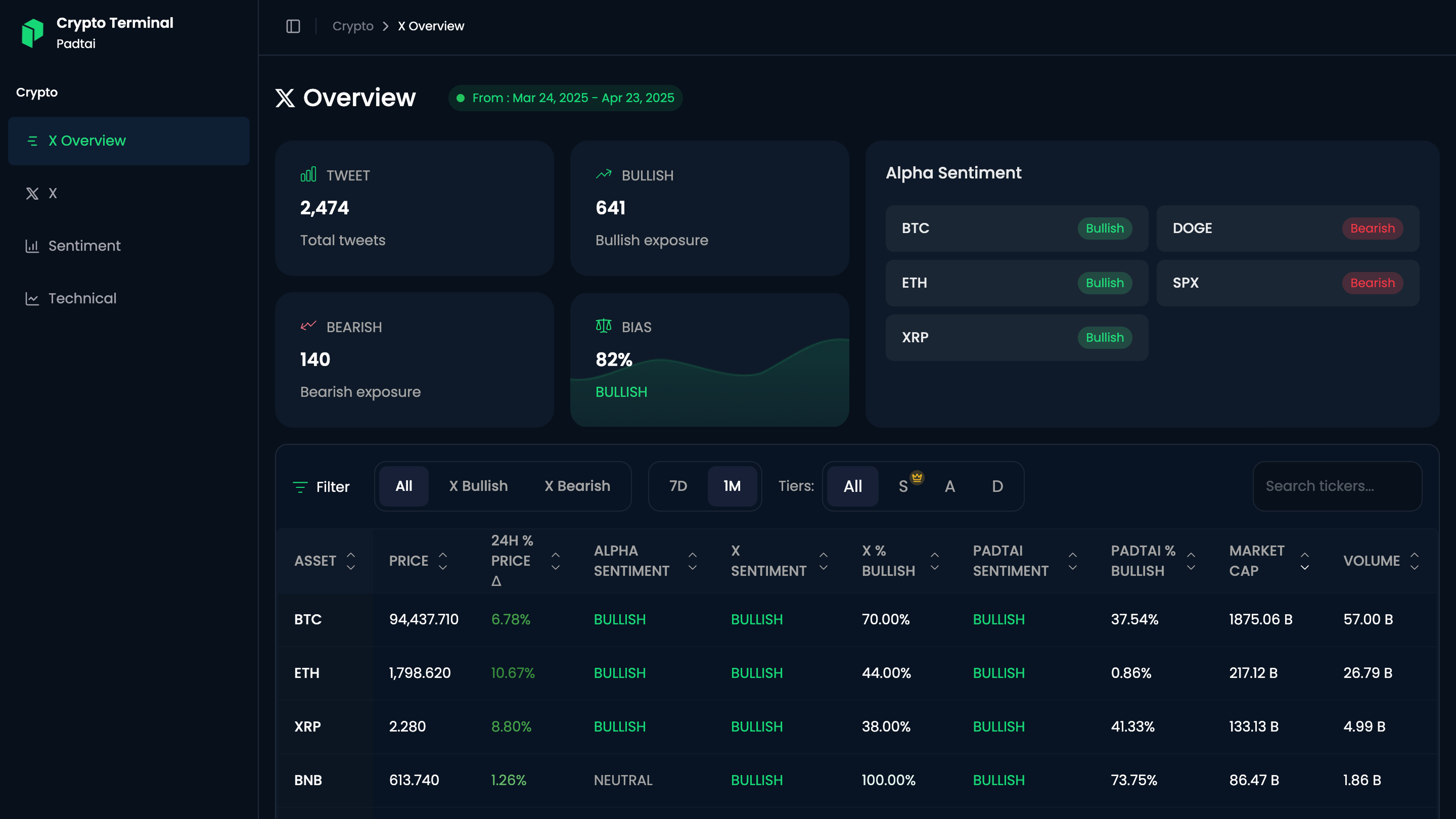The image size is (1456, 819).
Task: Click the X icon in the sidebar
Action: click(32, 193)
